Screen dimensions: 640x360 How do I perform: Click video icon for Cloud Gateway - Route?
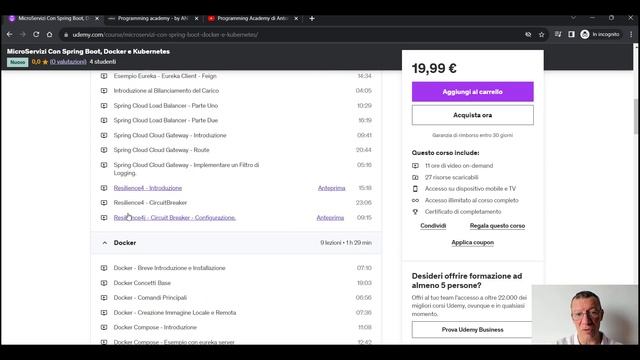(104, 150)
